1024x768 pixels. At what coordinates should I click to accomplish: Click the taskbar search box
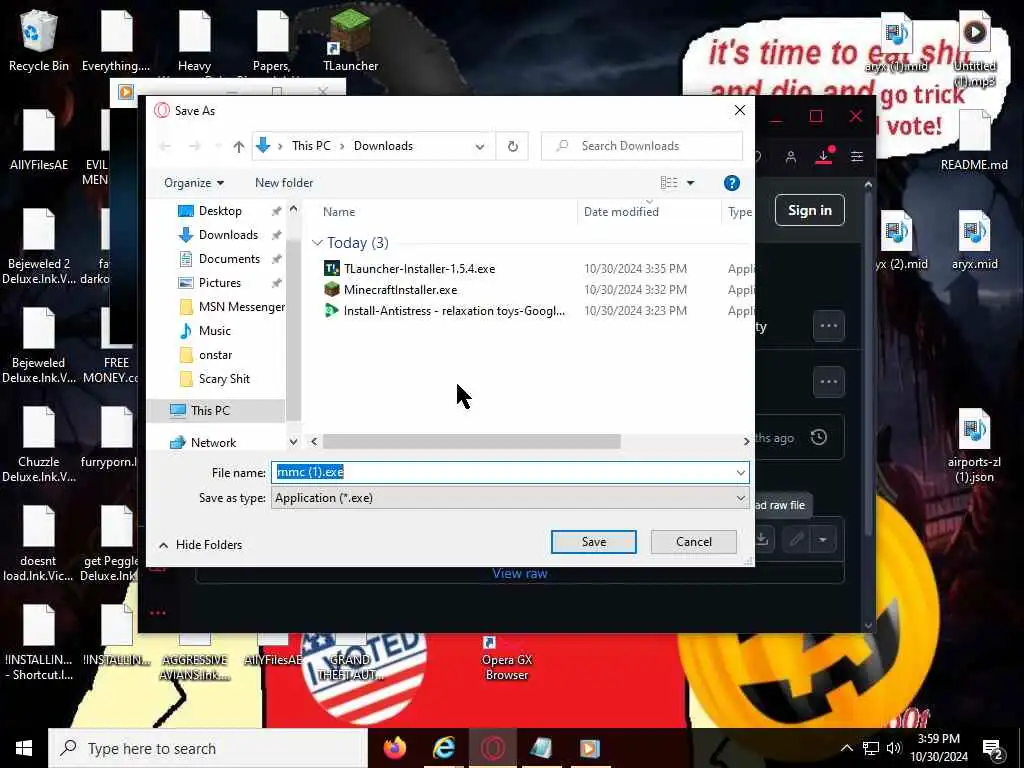pyautogui.click(x=208, y=748)
